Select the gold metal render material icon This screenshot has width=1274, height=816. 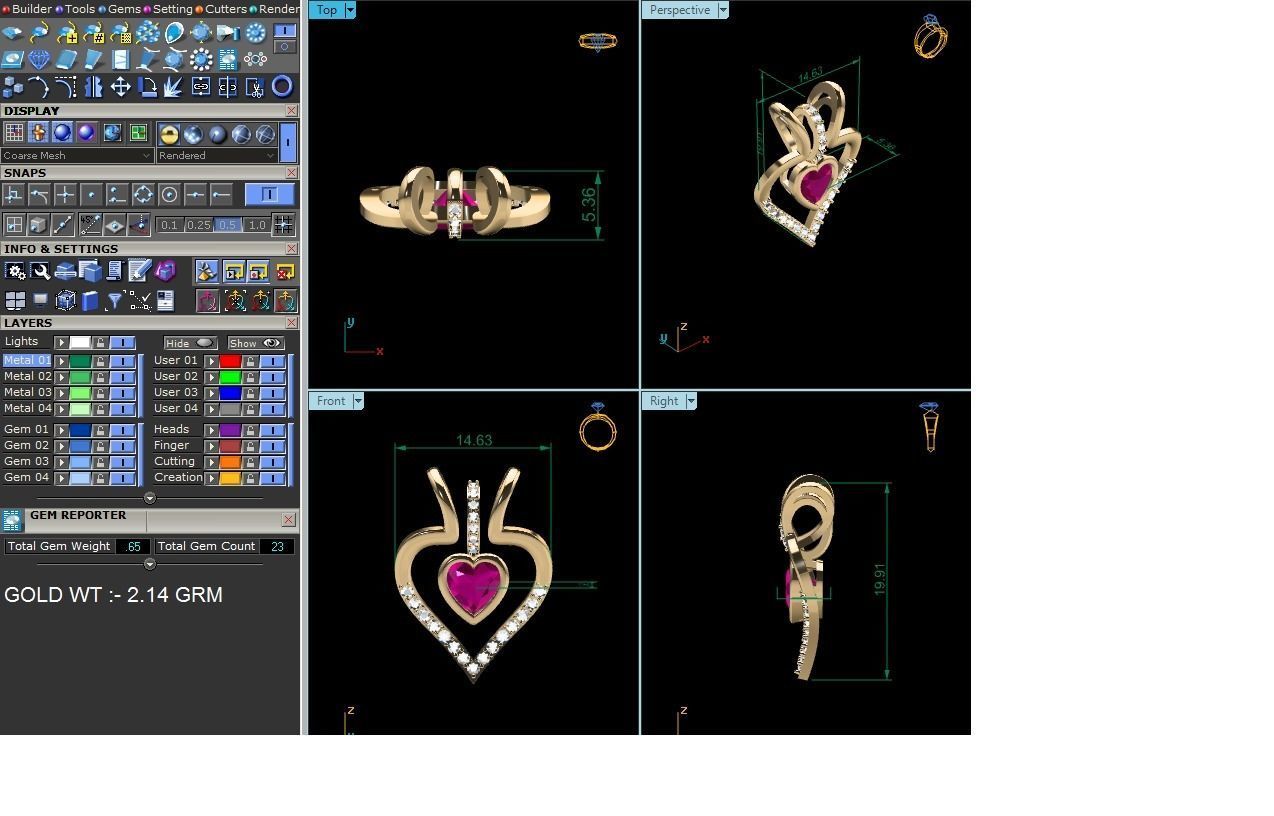[169, 134]
